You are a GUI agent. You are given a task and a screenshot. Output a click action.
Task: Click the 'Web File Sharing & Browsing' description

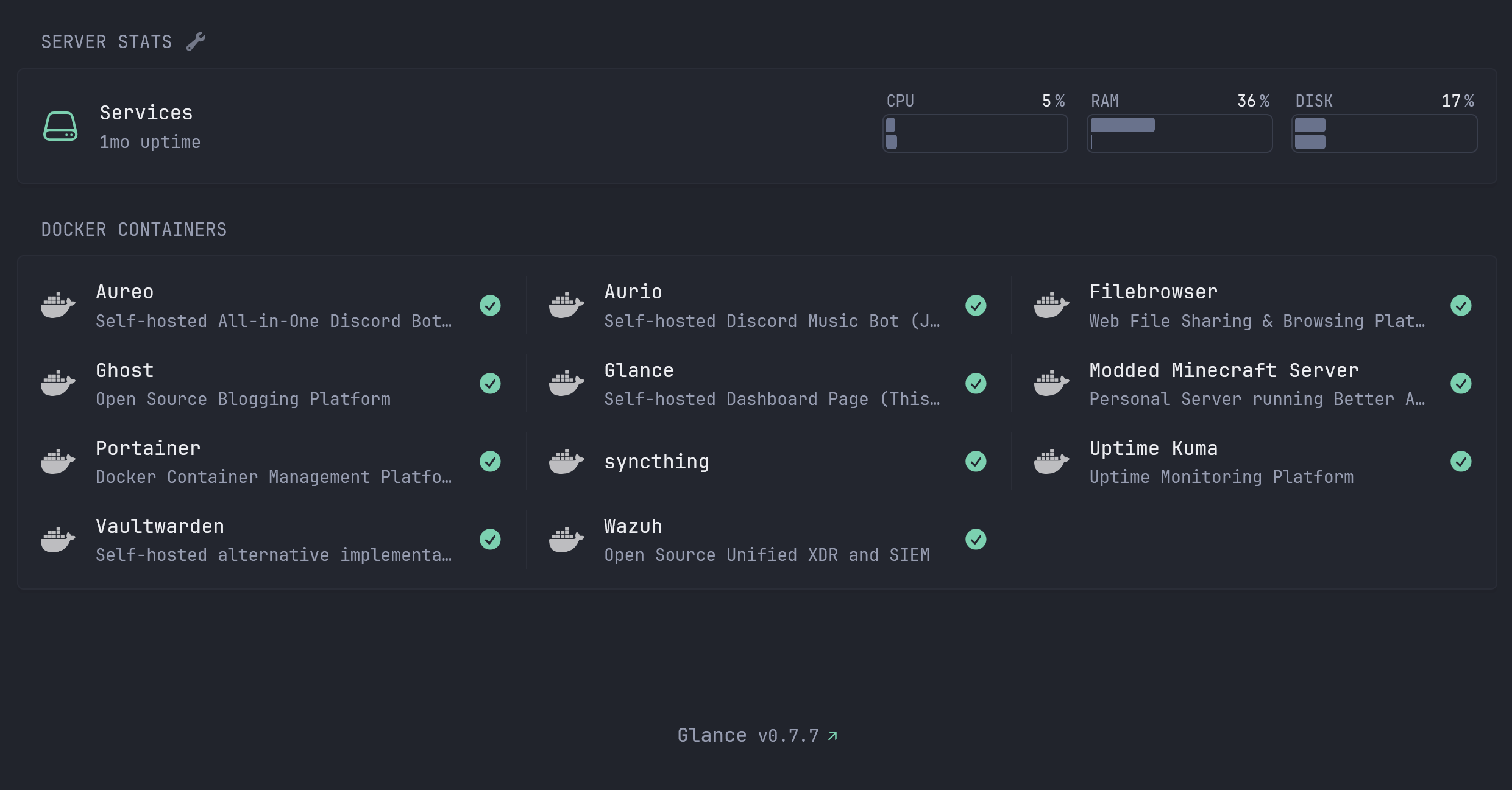pos(1257,321)
